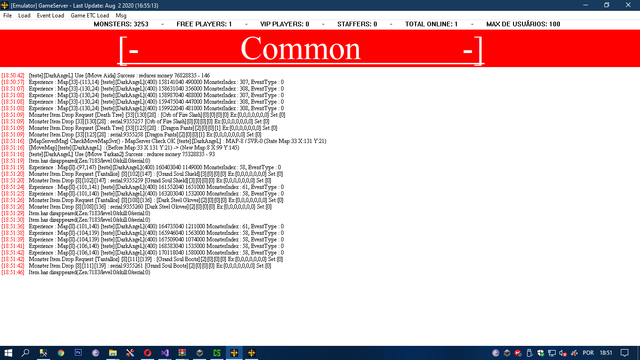640x360 pixels.
Task: Open Opera browser from the taskbar
Action: tap(147, 353)
